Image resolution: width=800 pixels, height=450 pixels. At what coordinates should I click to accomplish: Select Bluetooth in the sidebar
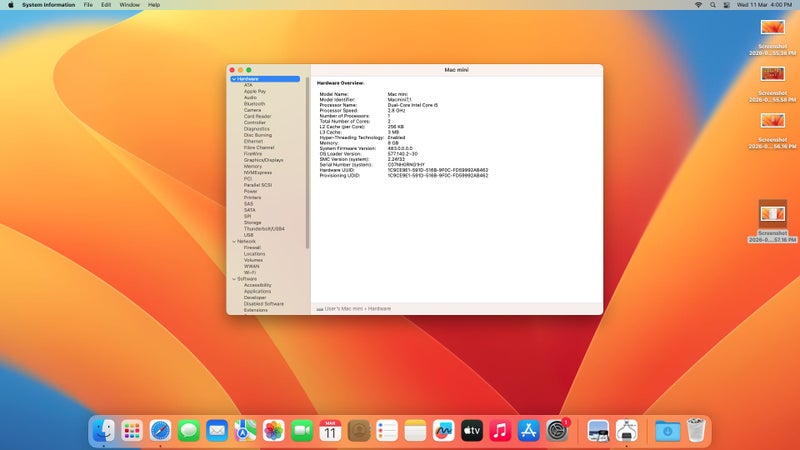[254, 104]
